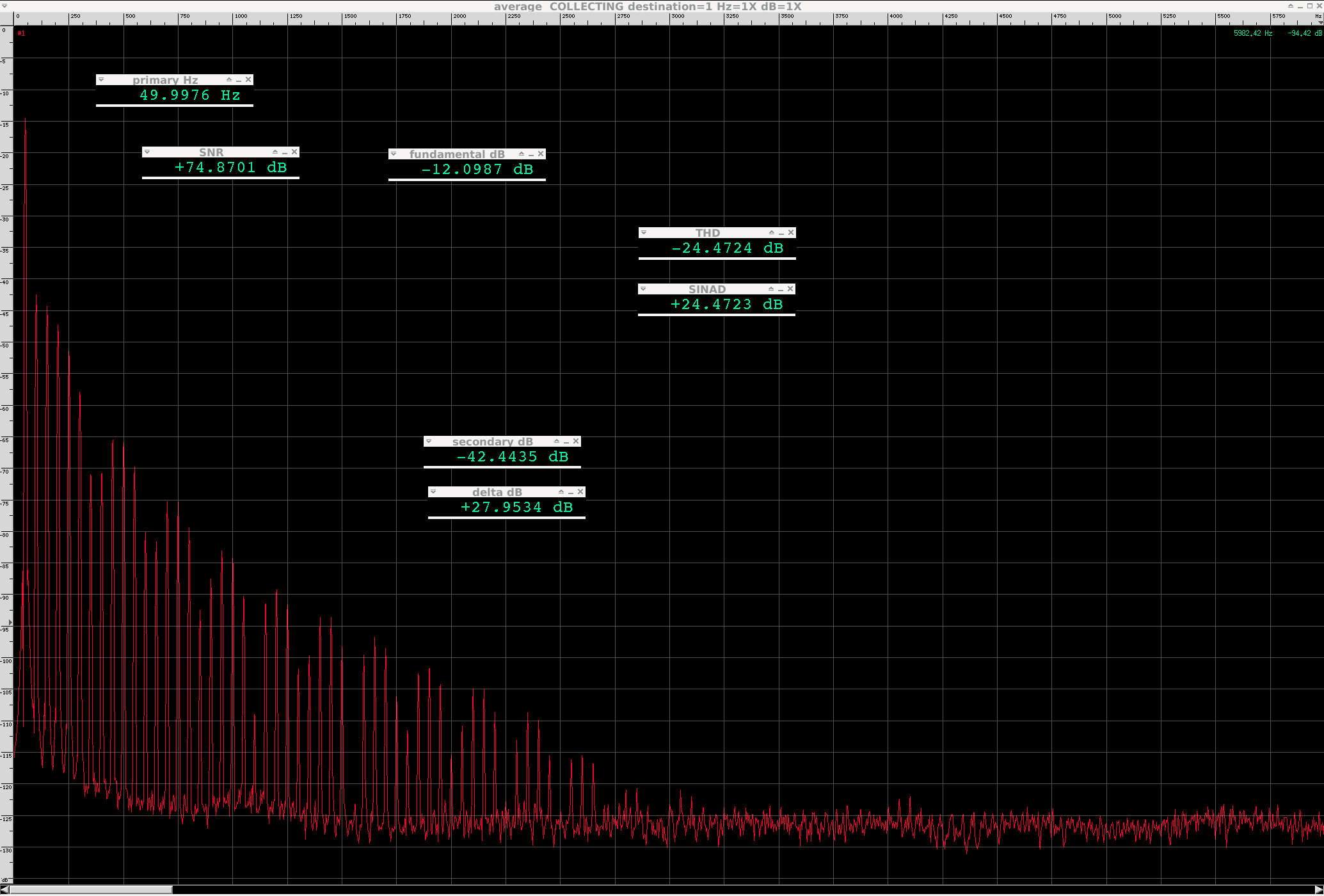This screenshot has height=896, width=1324.
Task: Open the SNR panel menu arrow
Action: [147, 152]
